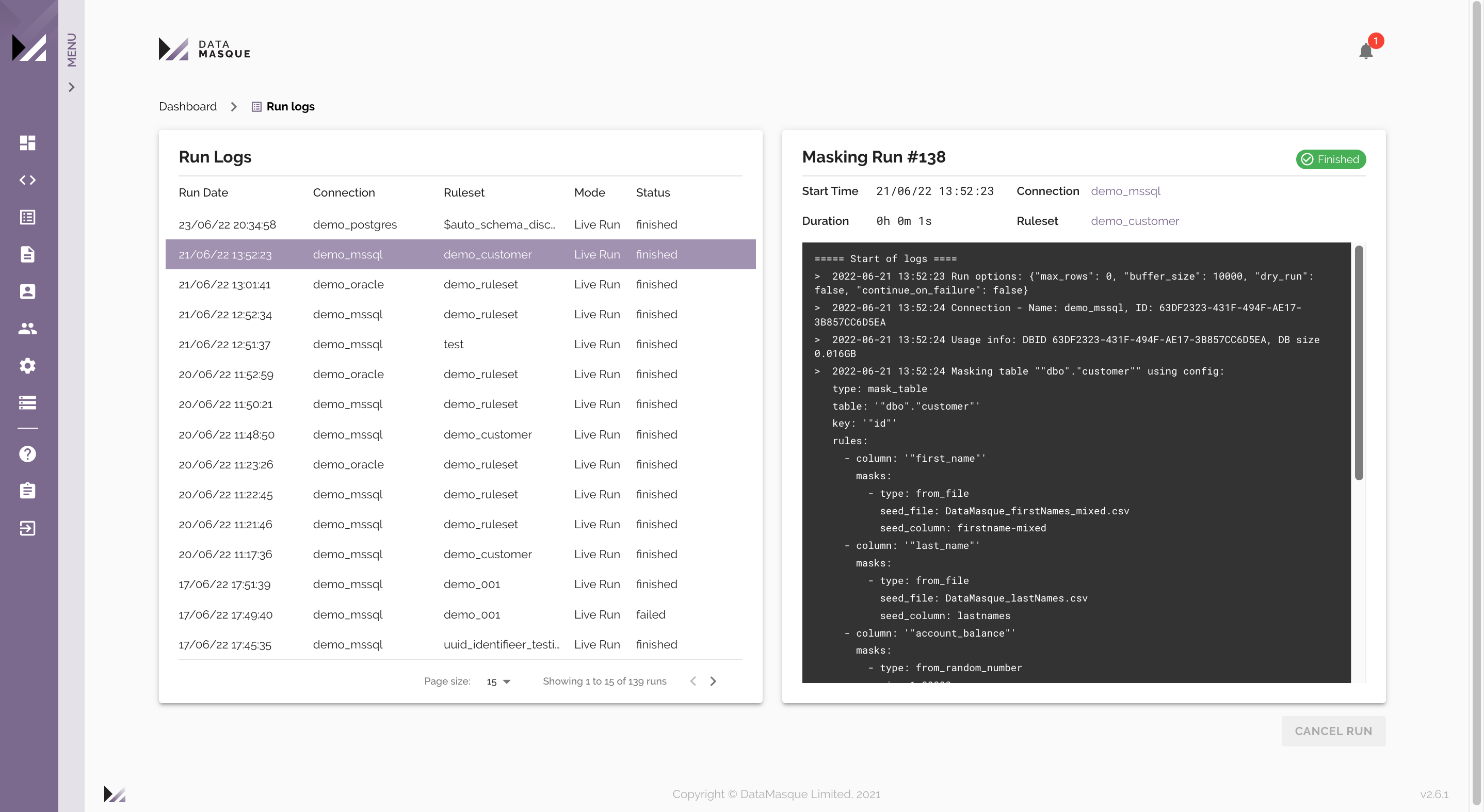Click the Dashboard breadcrumb link

pos(188,107)
